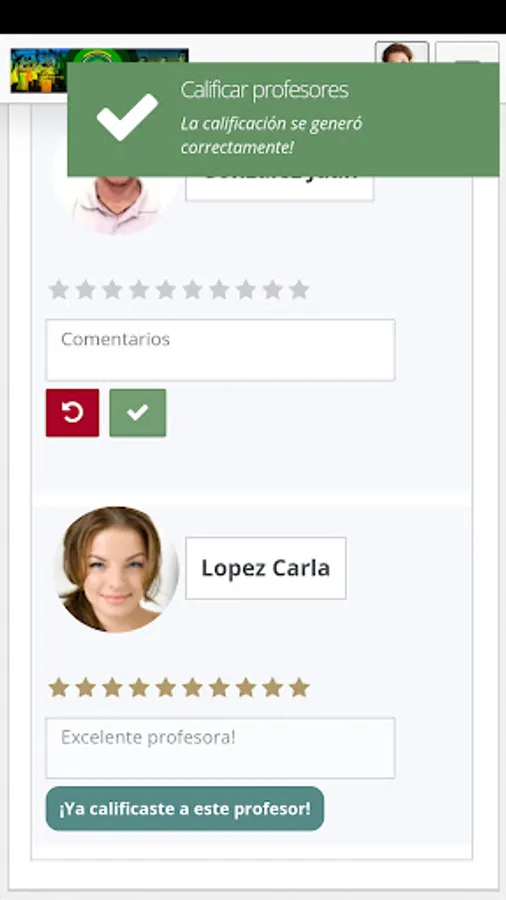Click the red reset rating icon button
The width and height of the screenshot is (506, 900).
pyautogui.click(x=72, y=413)
